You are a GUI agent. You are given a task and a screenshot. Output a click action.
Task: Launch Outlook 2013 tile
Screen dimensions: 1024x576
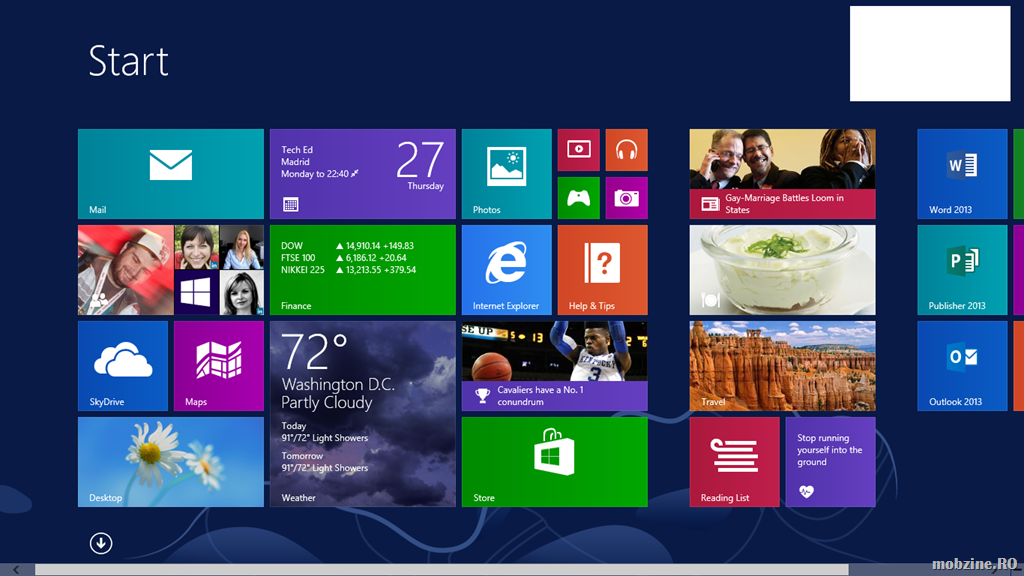(962, 366)
